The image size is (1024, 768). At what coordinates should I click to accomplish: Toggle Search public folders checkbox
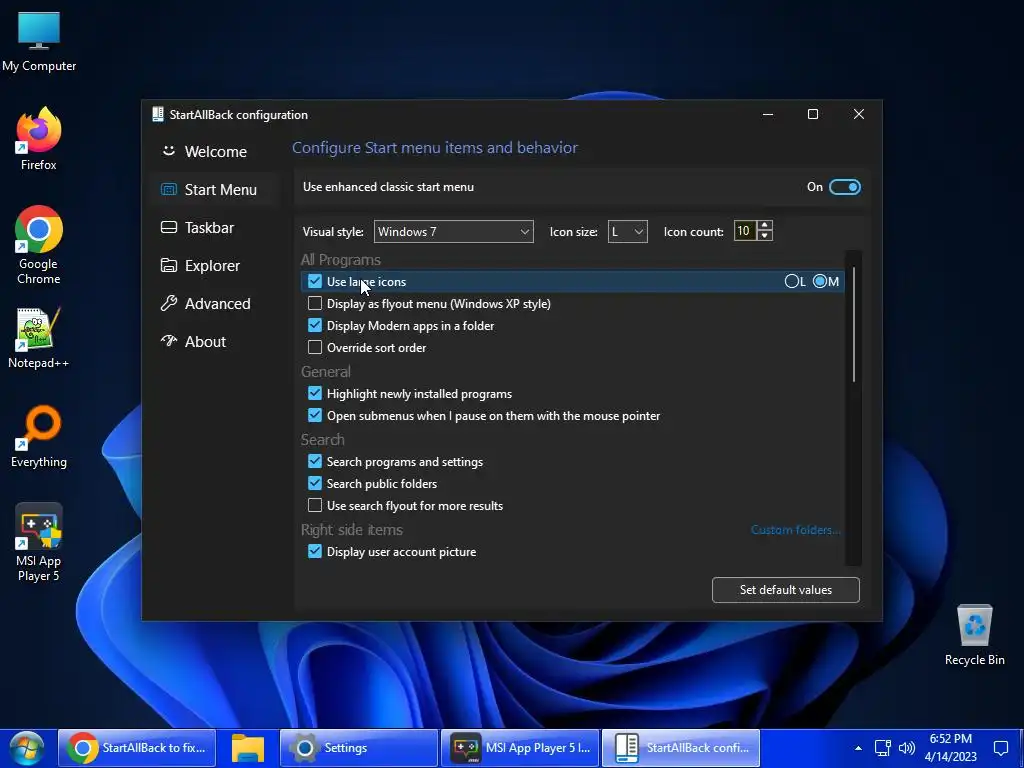(x=315, y=483)
